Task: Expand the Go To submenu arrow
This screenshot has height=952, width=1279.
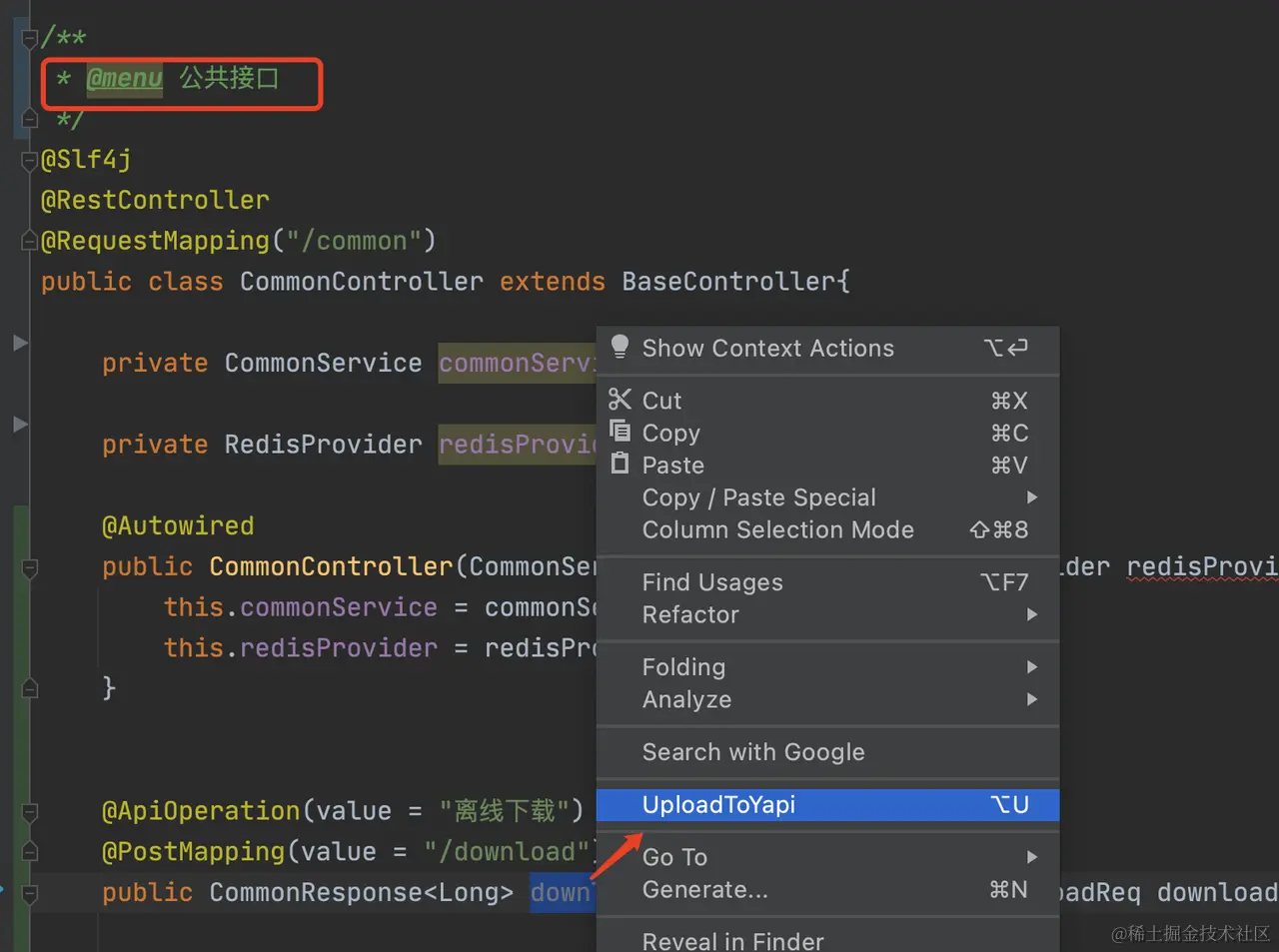Action: (x=1032, y=857)
